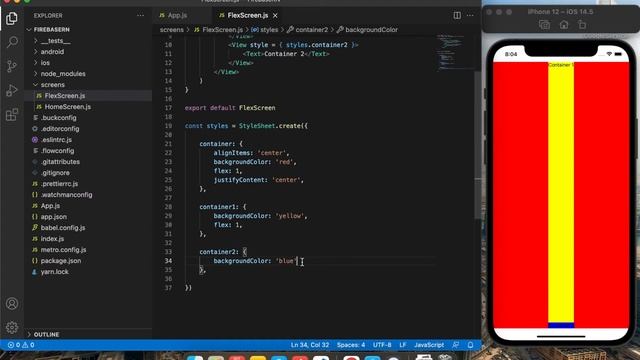Click line 17 export default FlexScreen
The width and height of the screenshot is (640, 360).
230,108
